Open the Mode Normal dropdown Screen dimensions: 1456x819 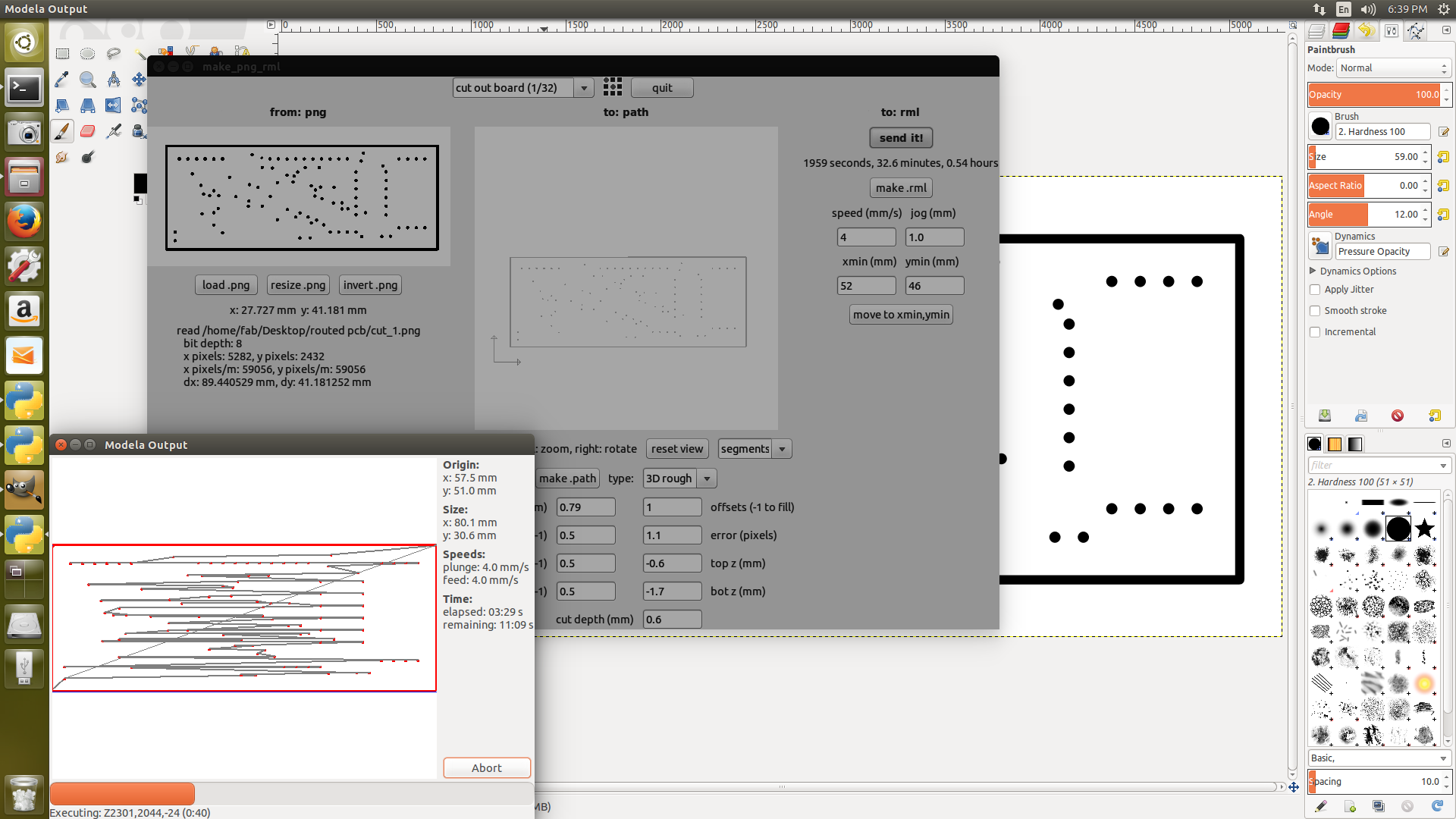(x=1393, y=68)
